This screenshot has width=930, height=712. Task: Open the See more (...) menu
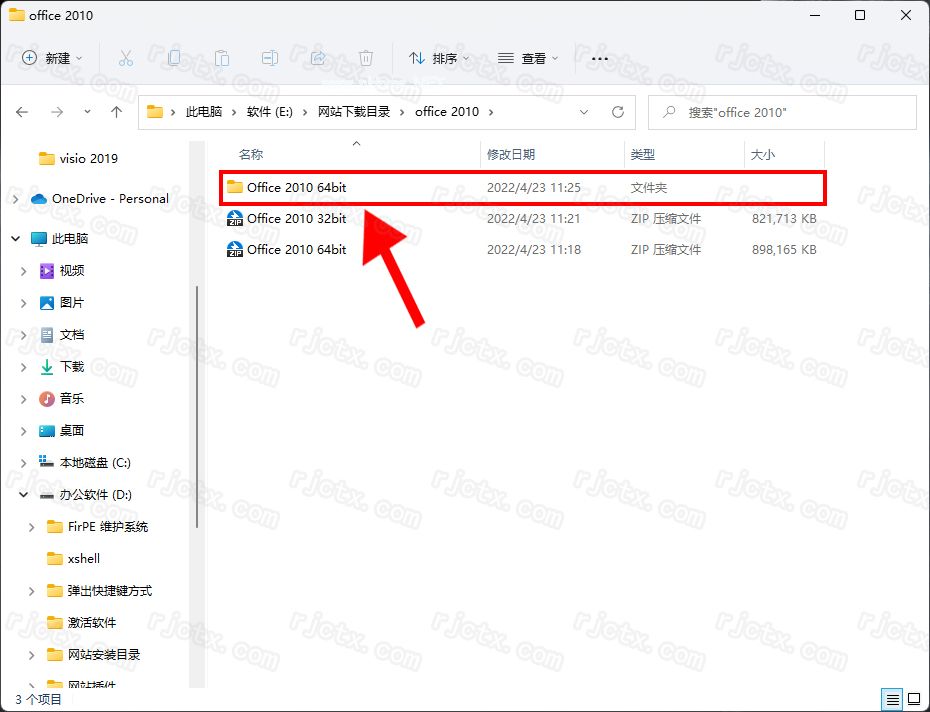tap(599, 58)
